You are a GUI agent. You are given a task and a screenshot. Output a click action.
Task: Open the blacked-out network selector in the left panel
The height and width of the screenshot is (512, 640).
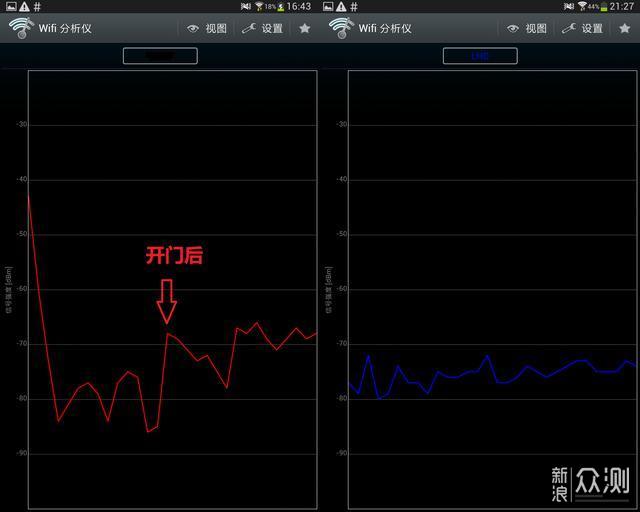[x=160, y=56]
